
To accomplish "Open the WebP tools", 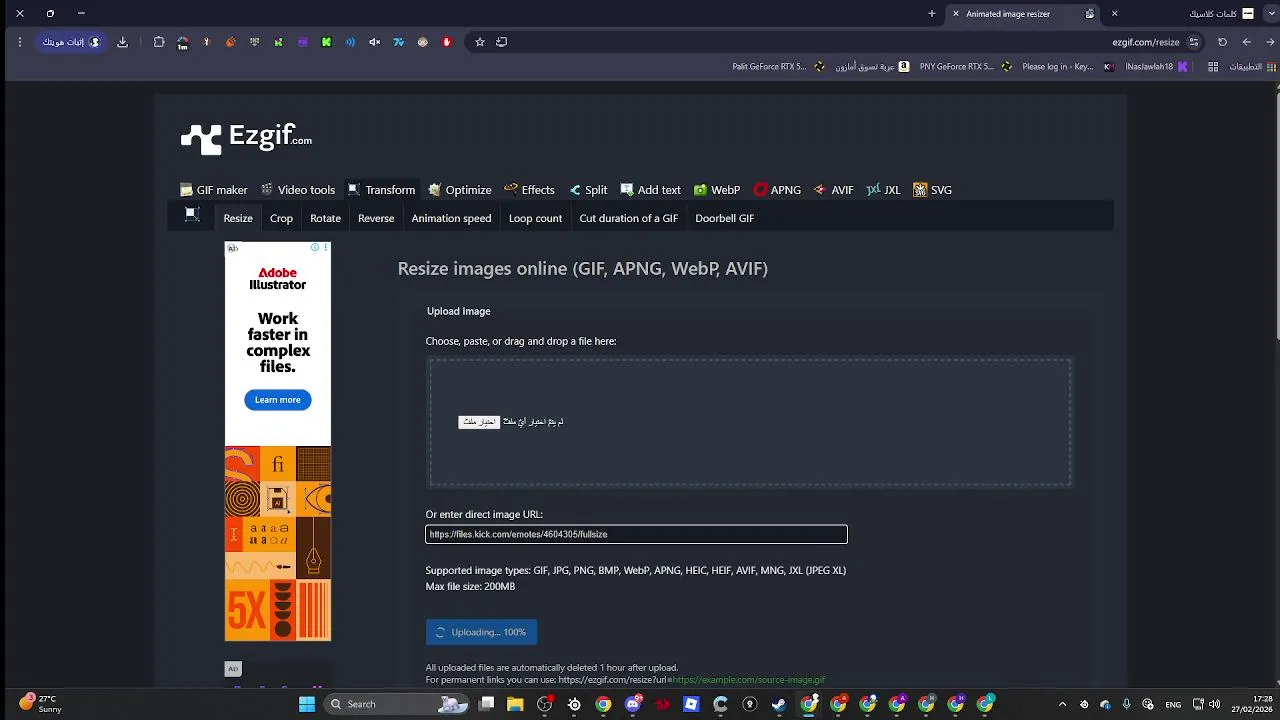I will [717, 190].
